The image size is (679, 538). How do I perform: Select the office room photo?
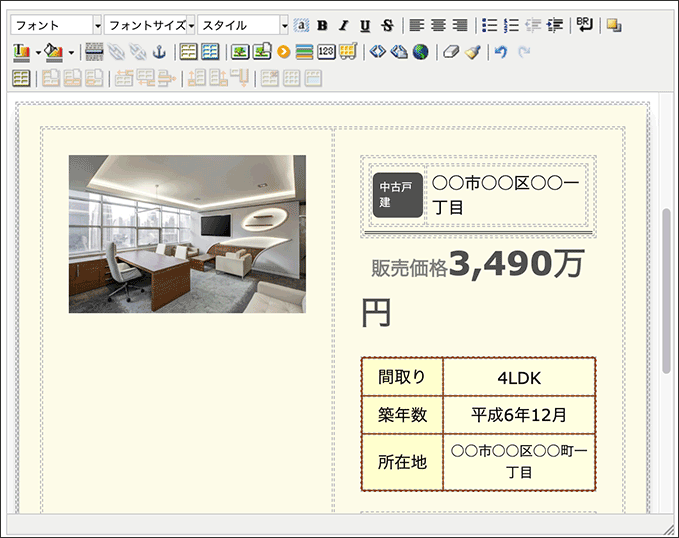[x=188, y=234]
